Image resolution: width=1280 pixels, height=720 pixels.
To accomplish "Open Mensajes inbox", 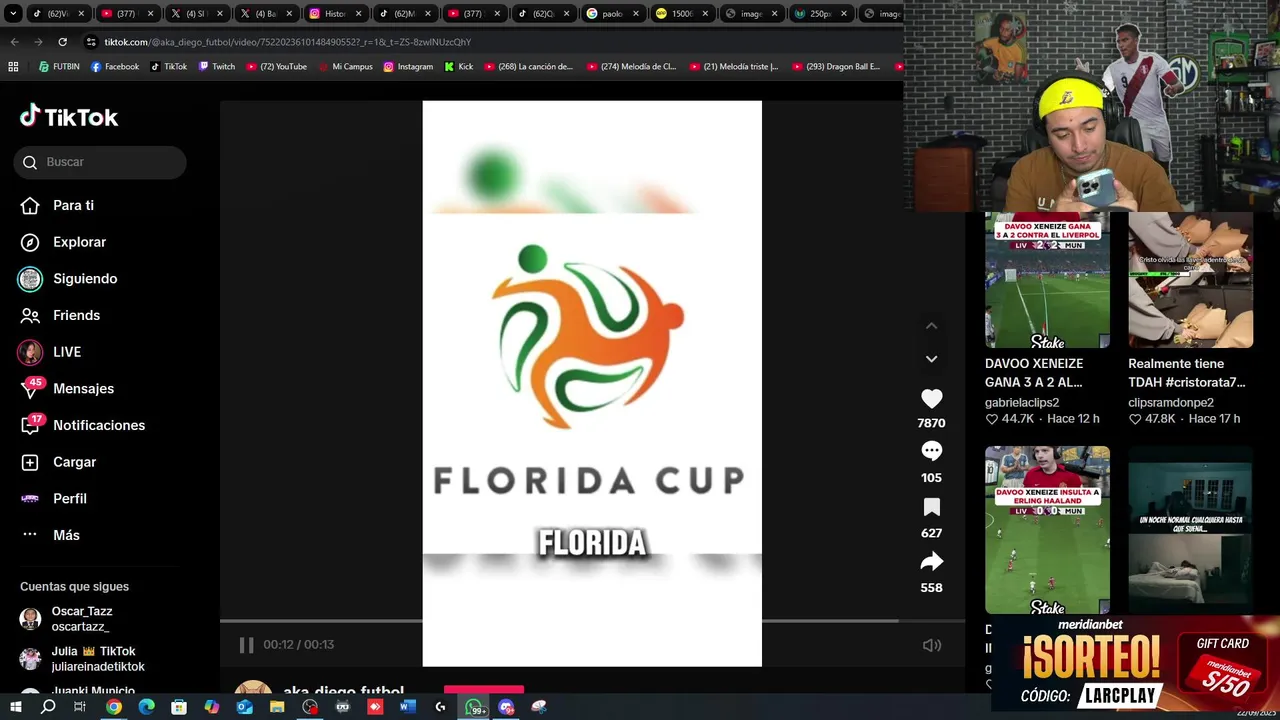I will pos(67,389).
